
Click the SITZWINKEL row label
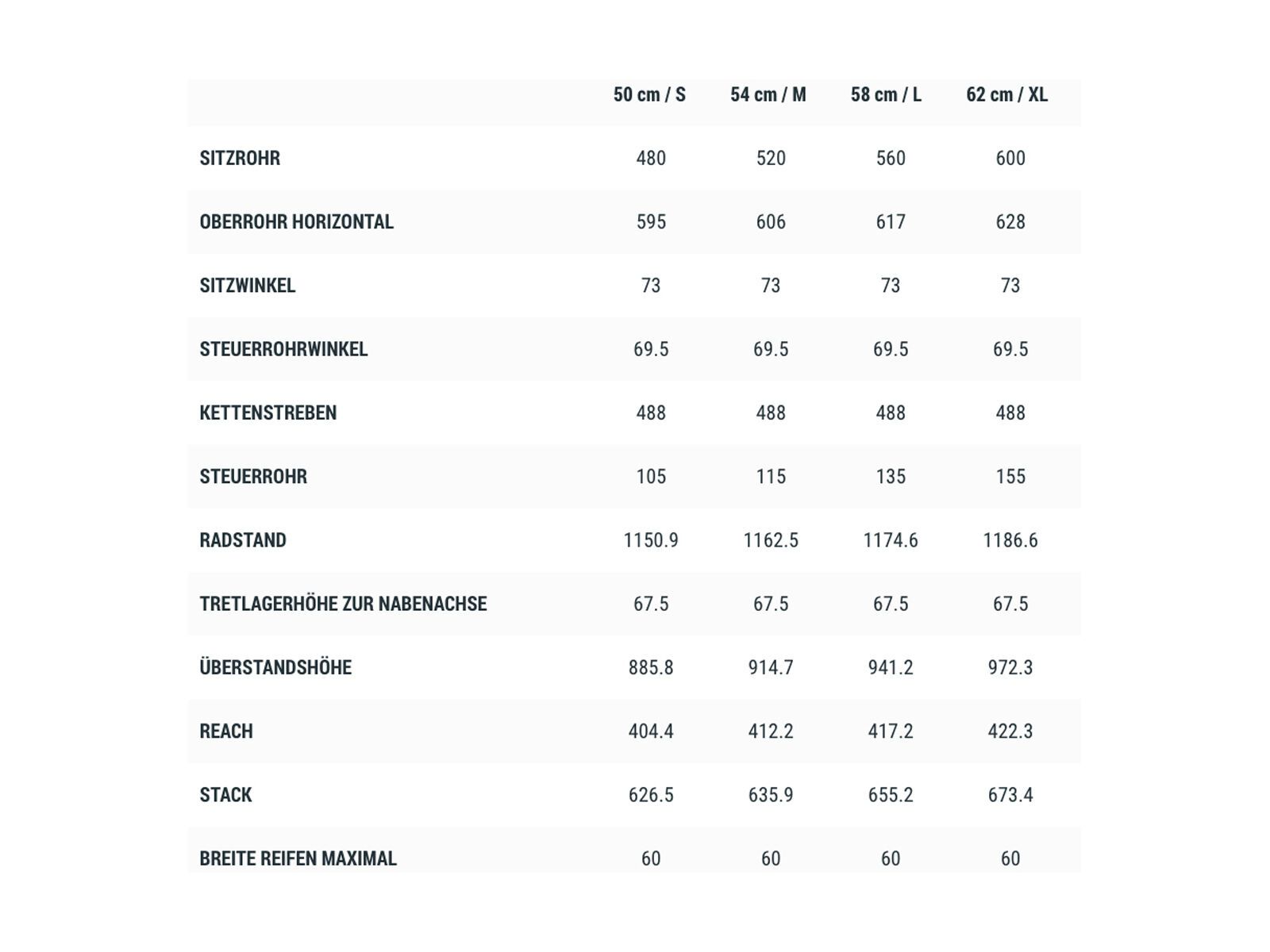pyautogui.click(x=247, y=286)
